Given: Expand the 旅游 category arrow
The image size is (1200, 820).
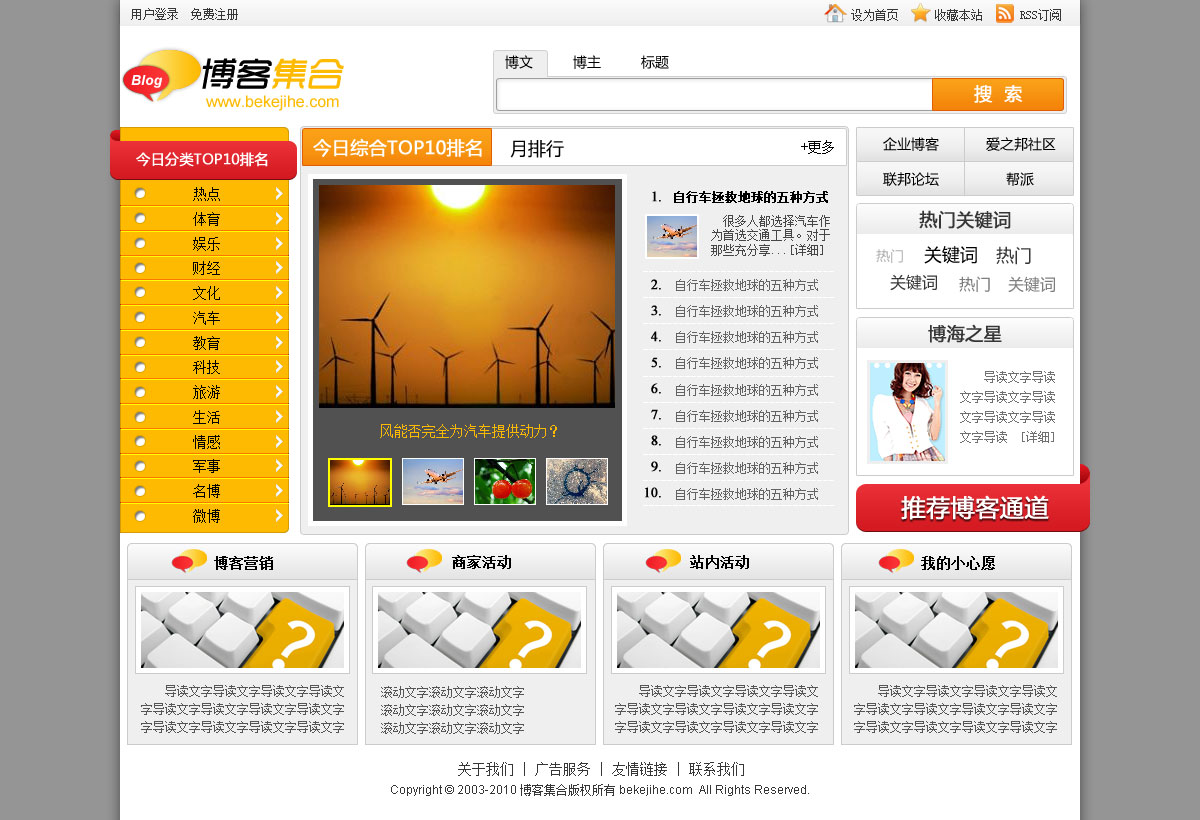Looking at the screenshot, I should click(x=279, y=392).
